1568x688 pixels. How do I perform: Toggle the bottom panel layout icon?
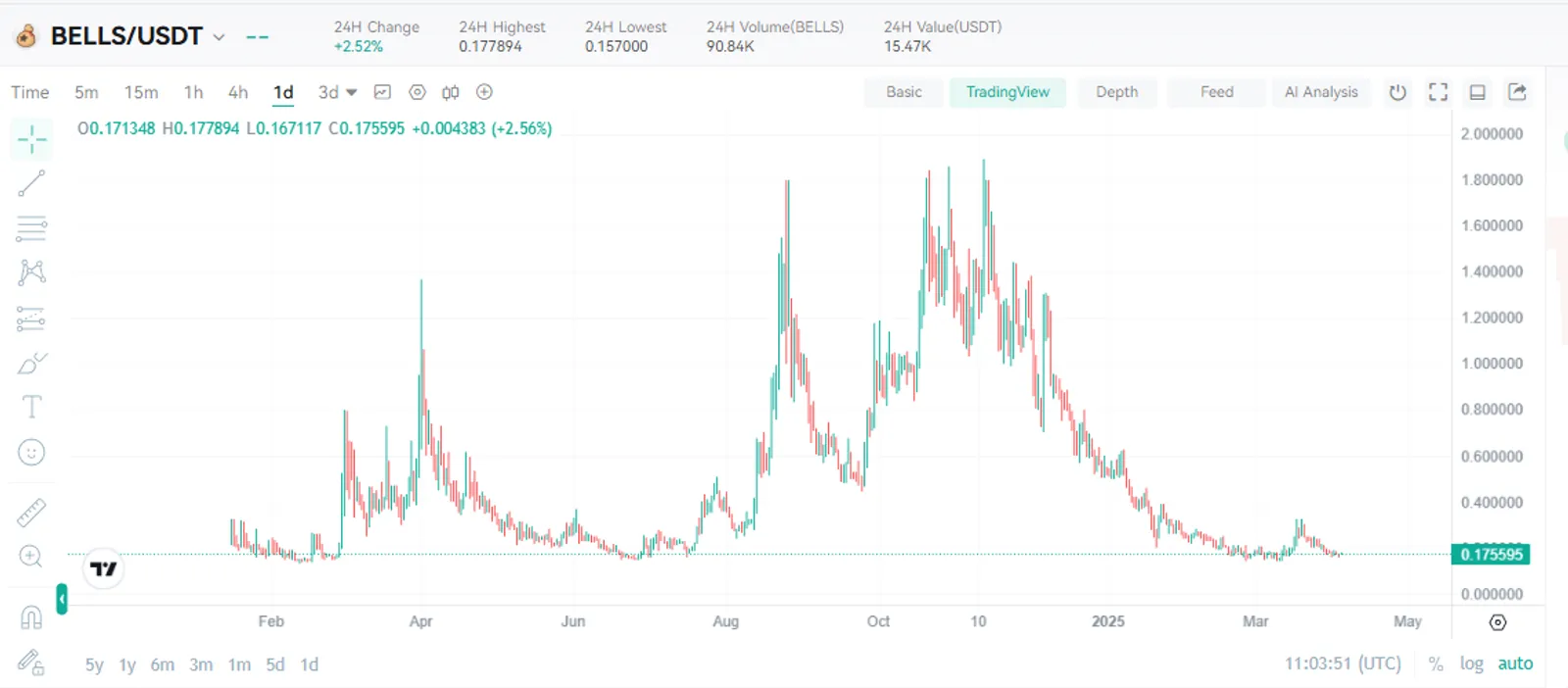pos(1478,92)
